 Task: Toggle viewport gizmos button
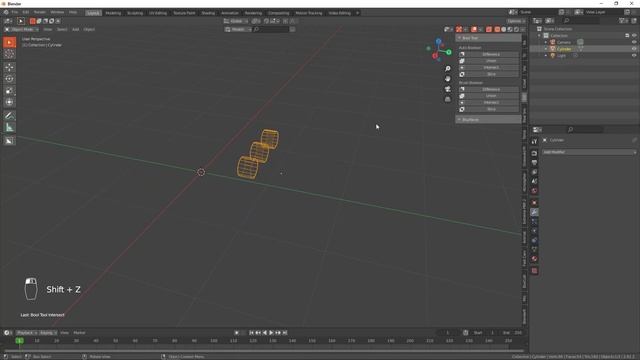(459, 29)
